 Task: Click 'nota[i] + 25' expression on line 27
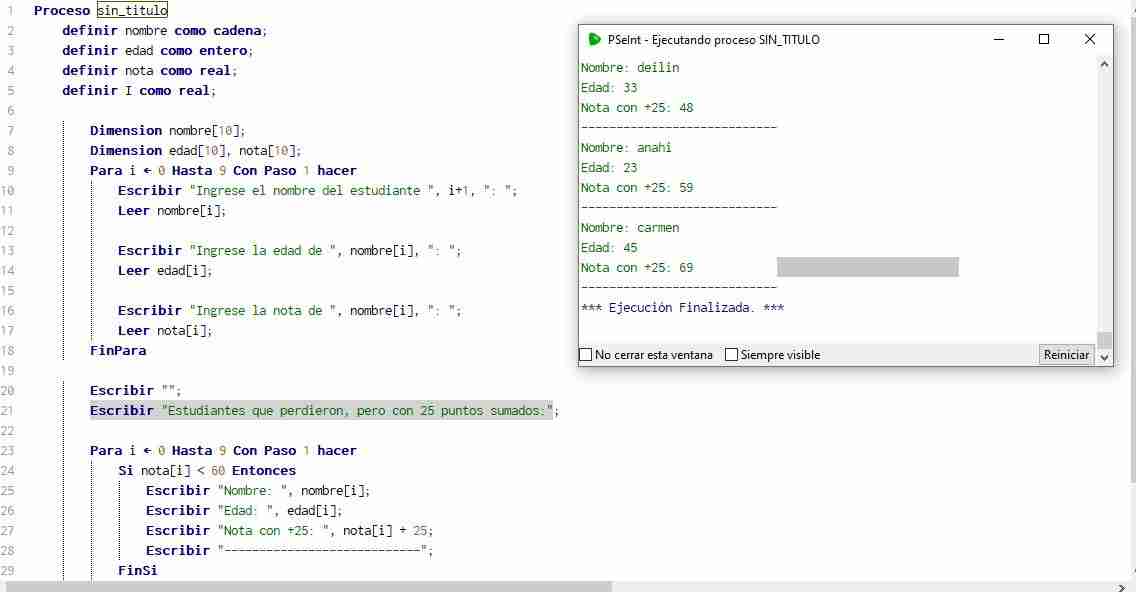[x=384, y=531]
